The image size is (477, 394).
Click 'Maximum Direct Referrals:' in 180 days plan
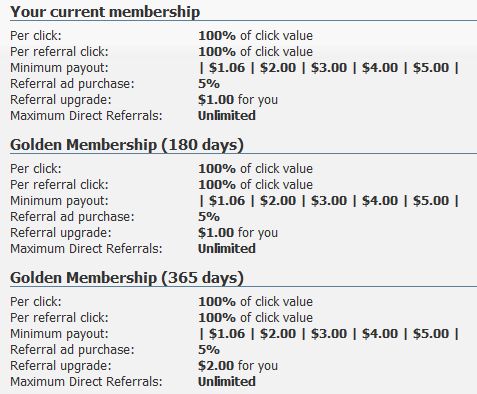click(86, 249)
